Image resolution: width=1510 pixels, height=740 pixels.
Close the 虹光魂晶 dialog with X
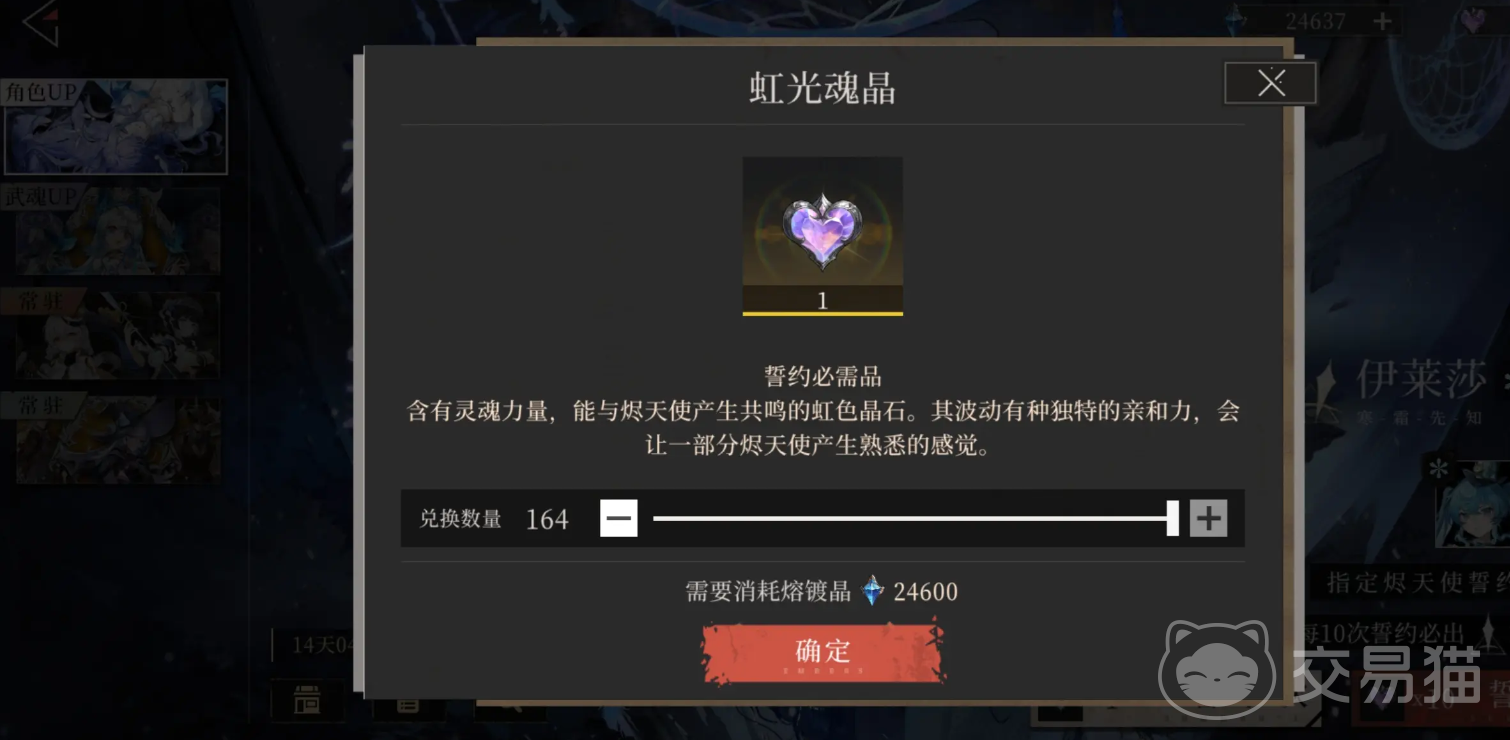click(1270, 83)
